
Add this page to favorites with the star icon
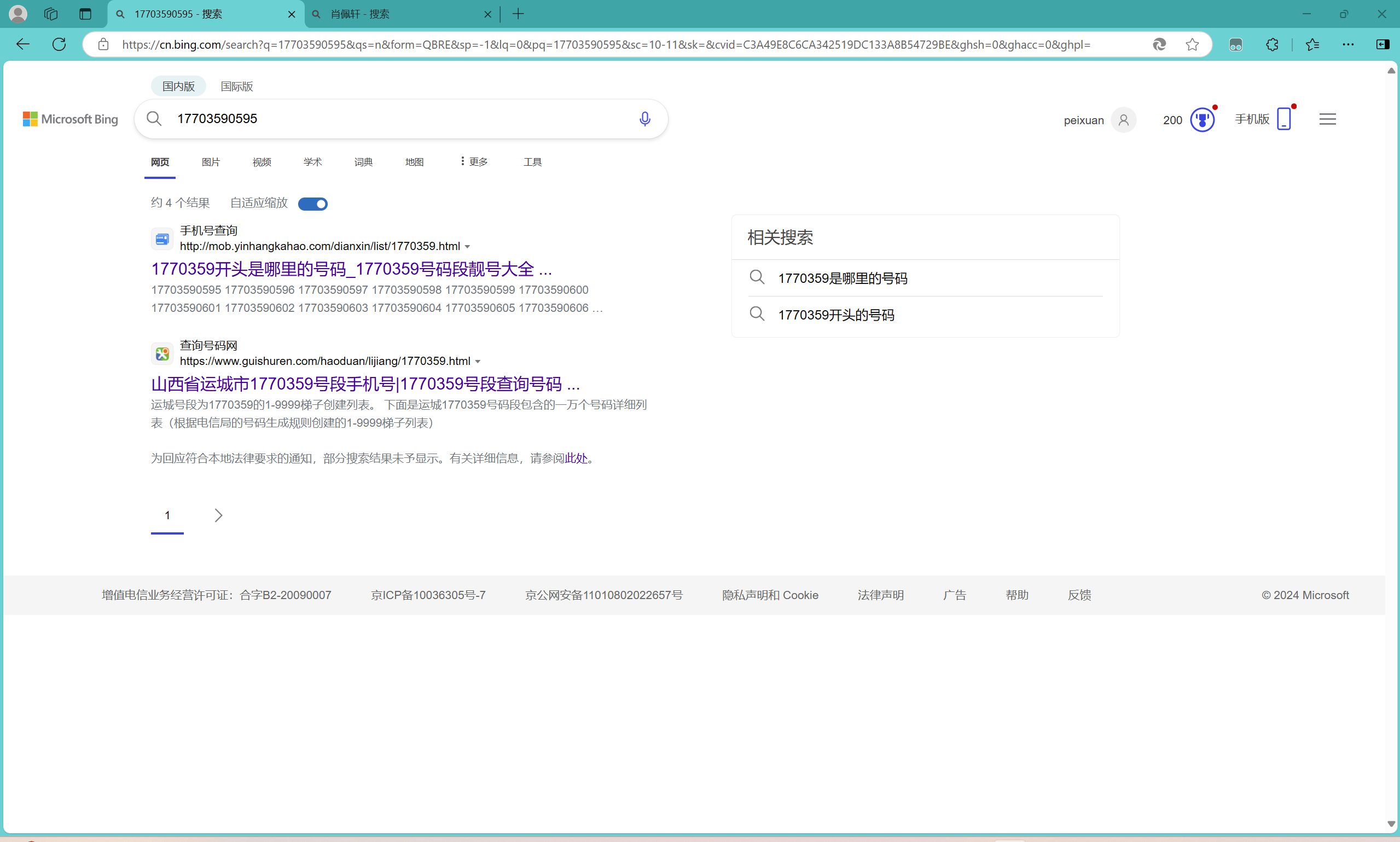coord(1192,44)
